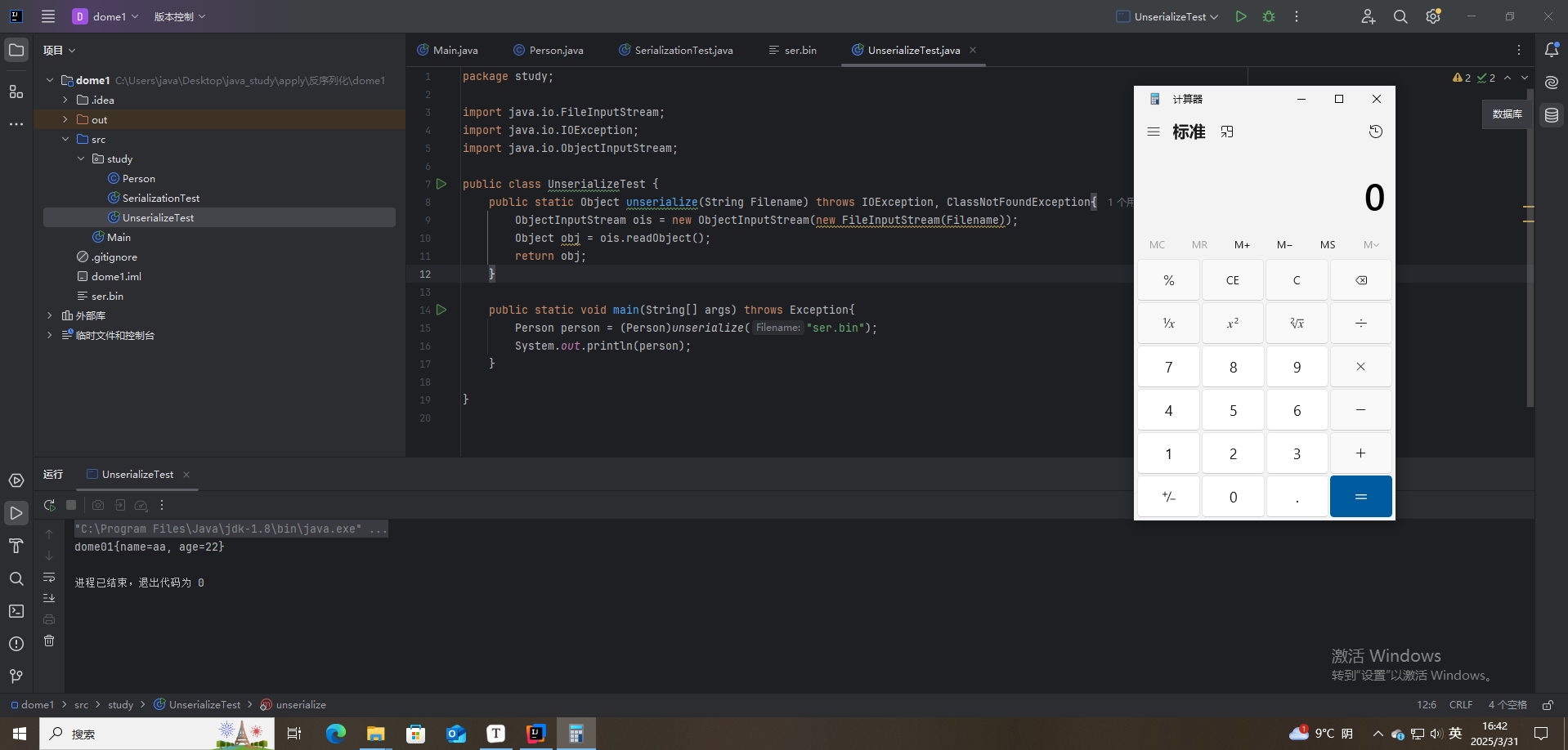Switch to the SerializationTest.java tab
The height and width of the screenshot is (750, 1568).
click(676, 50)
